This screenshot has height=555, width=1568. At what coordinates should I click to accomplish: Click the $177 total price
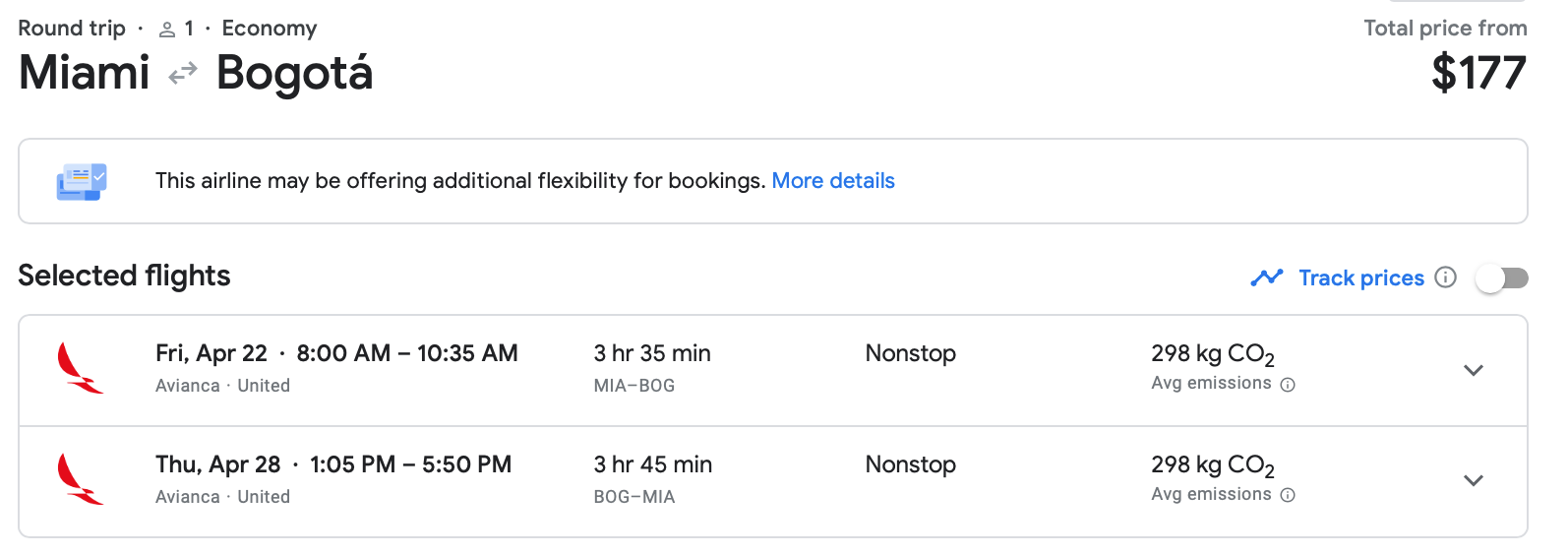click(1478, 74)
